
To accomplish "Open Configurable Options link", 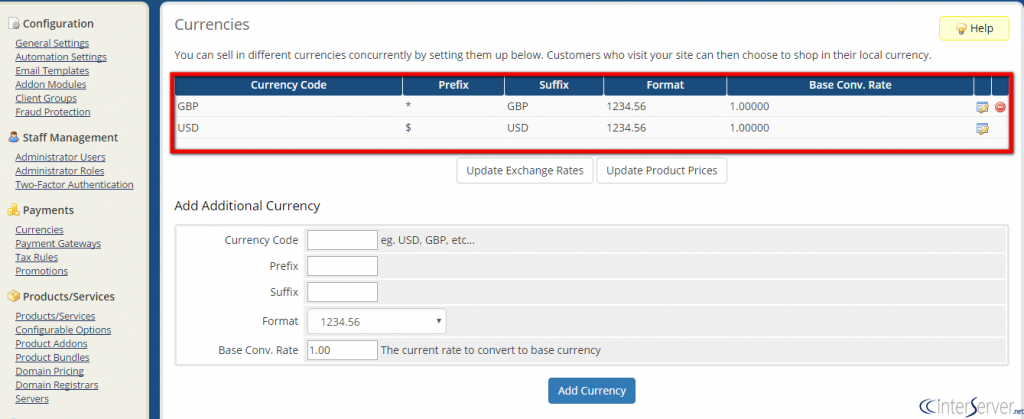I will point(63,330).
